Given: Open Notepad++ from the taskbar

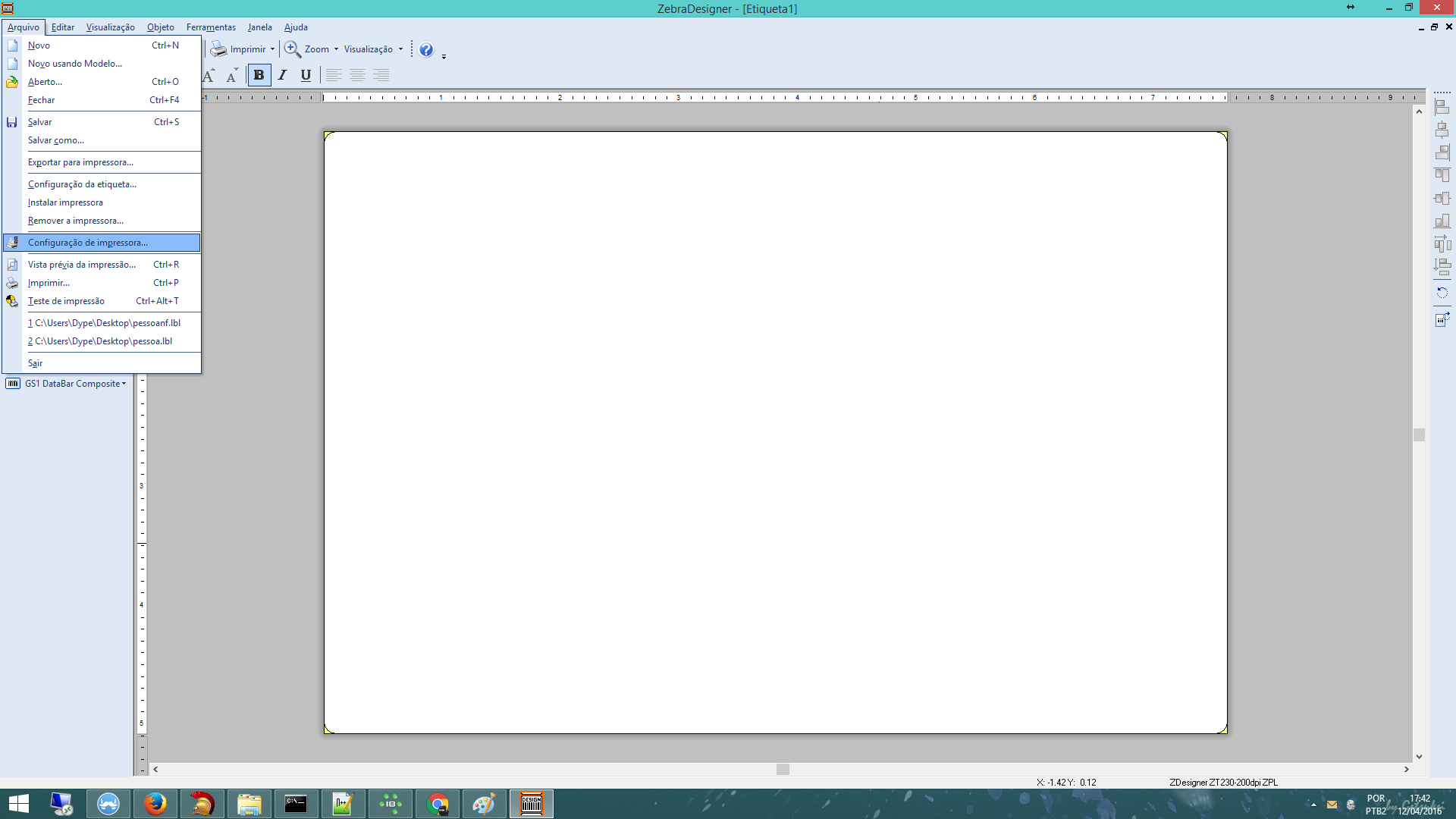Looking at the screenshot, I should click(x=343, y=804).
